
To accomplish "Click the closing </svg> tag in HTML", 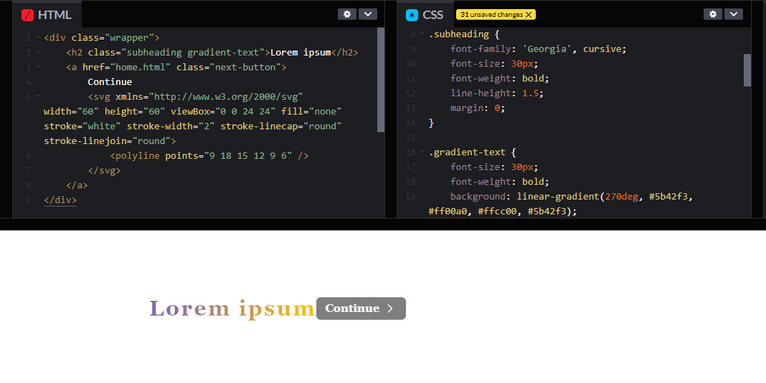I will coord(104,170).
